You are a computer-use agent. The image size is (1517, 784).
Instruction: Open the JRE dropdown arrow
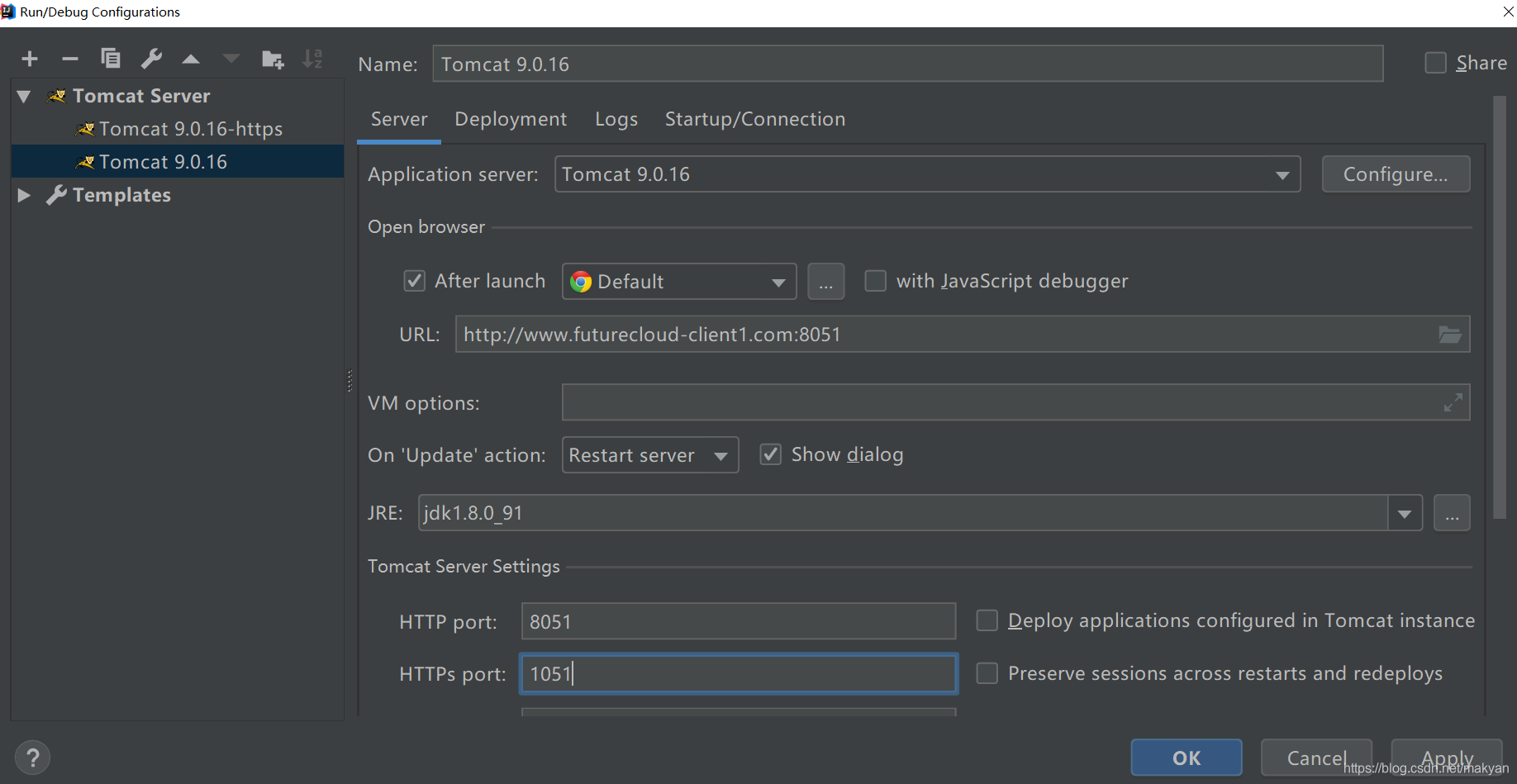1405,514
